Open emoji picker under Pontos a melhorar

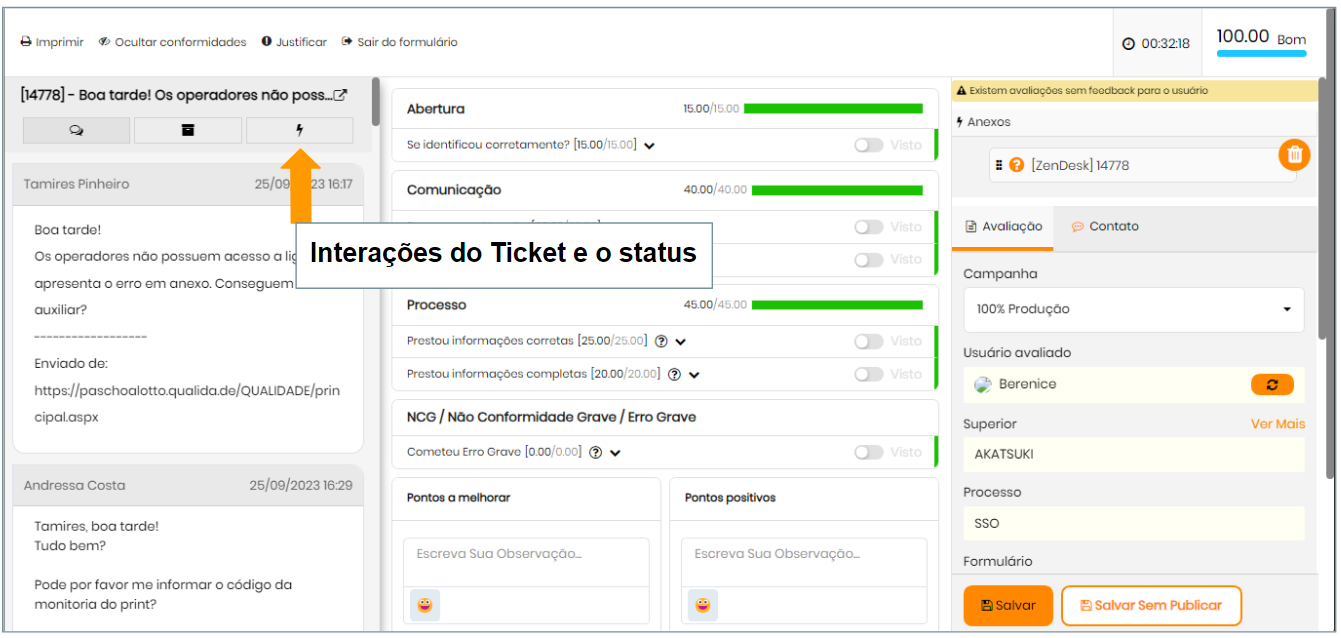tap(425, 605)
